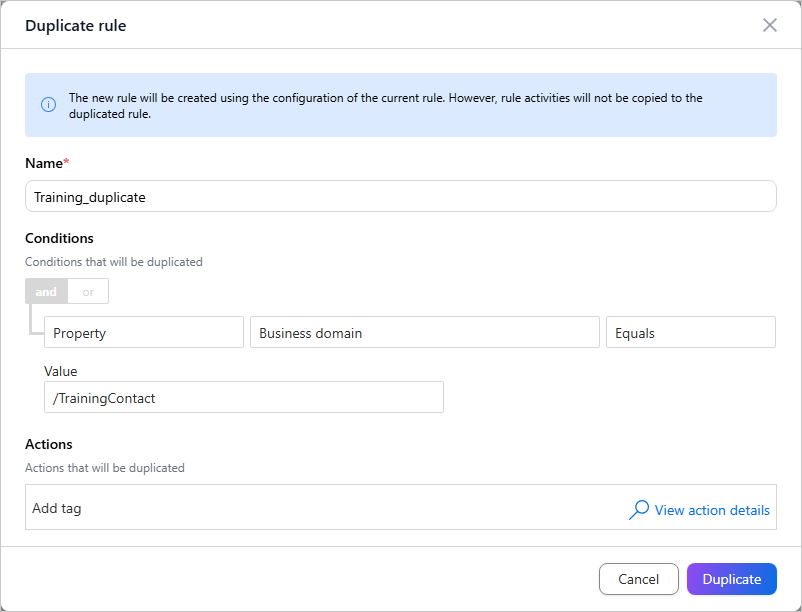Click the Duplicate button
The width and height of the screenshot is (802, 612).
731,579
